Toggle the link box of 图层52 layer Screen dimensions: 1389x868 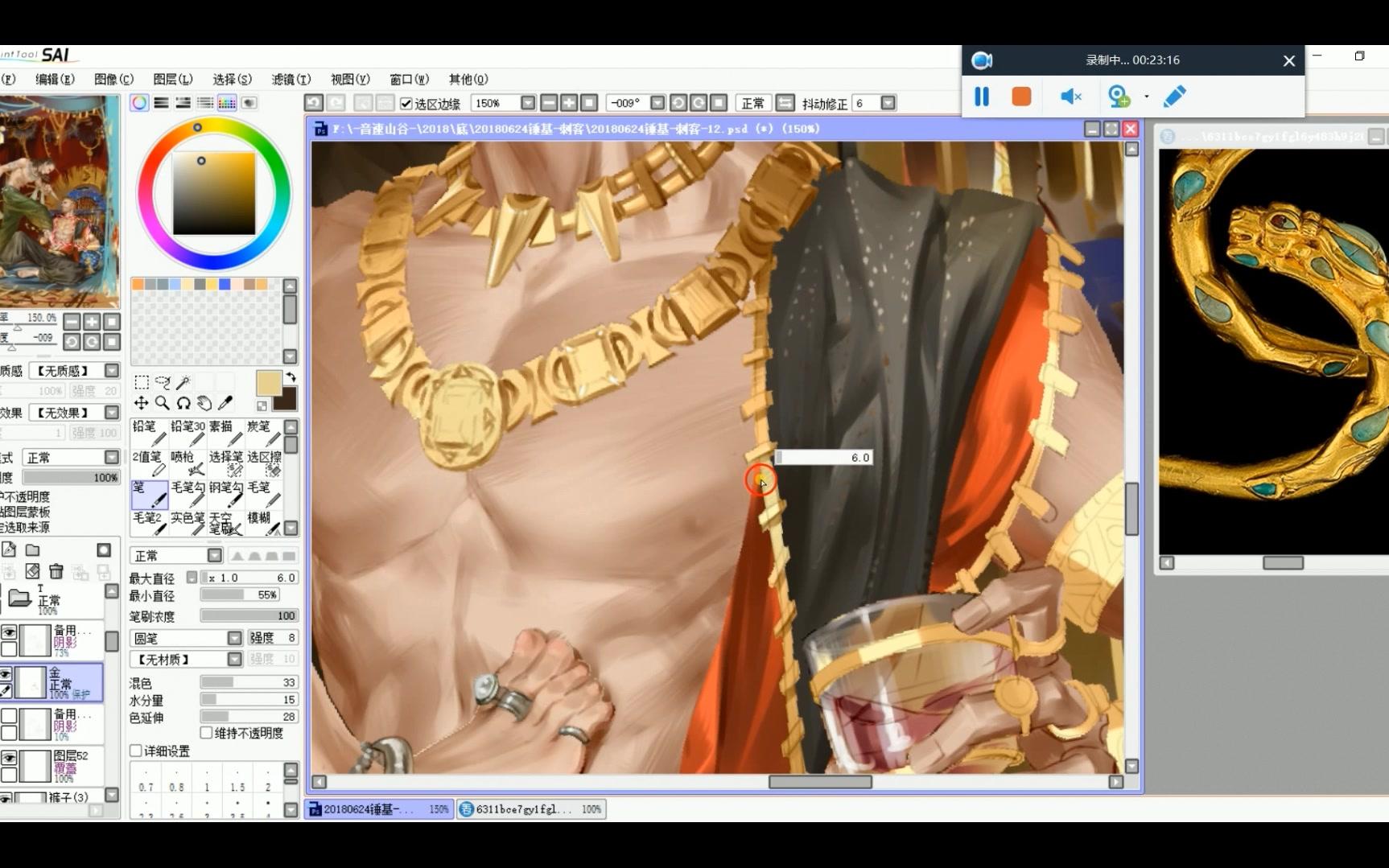(9, 775)
